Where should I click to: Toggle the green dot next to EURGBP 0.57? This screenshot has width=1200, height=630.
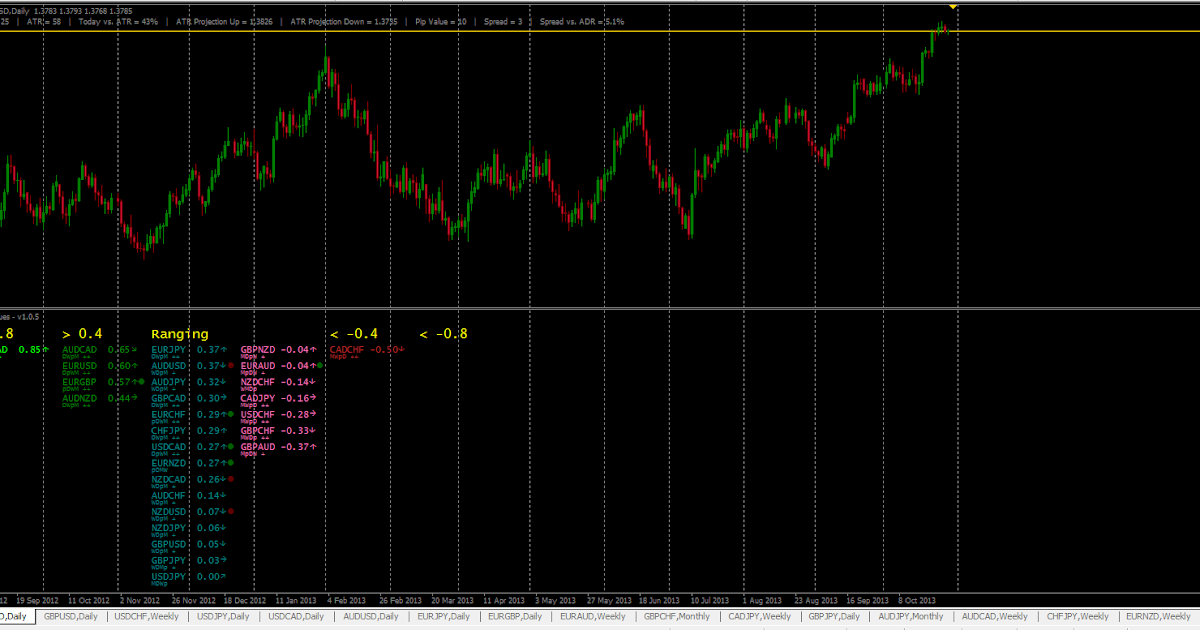point(140,381)
